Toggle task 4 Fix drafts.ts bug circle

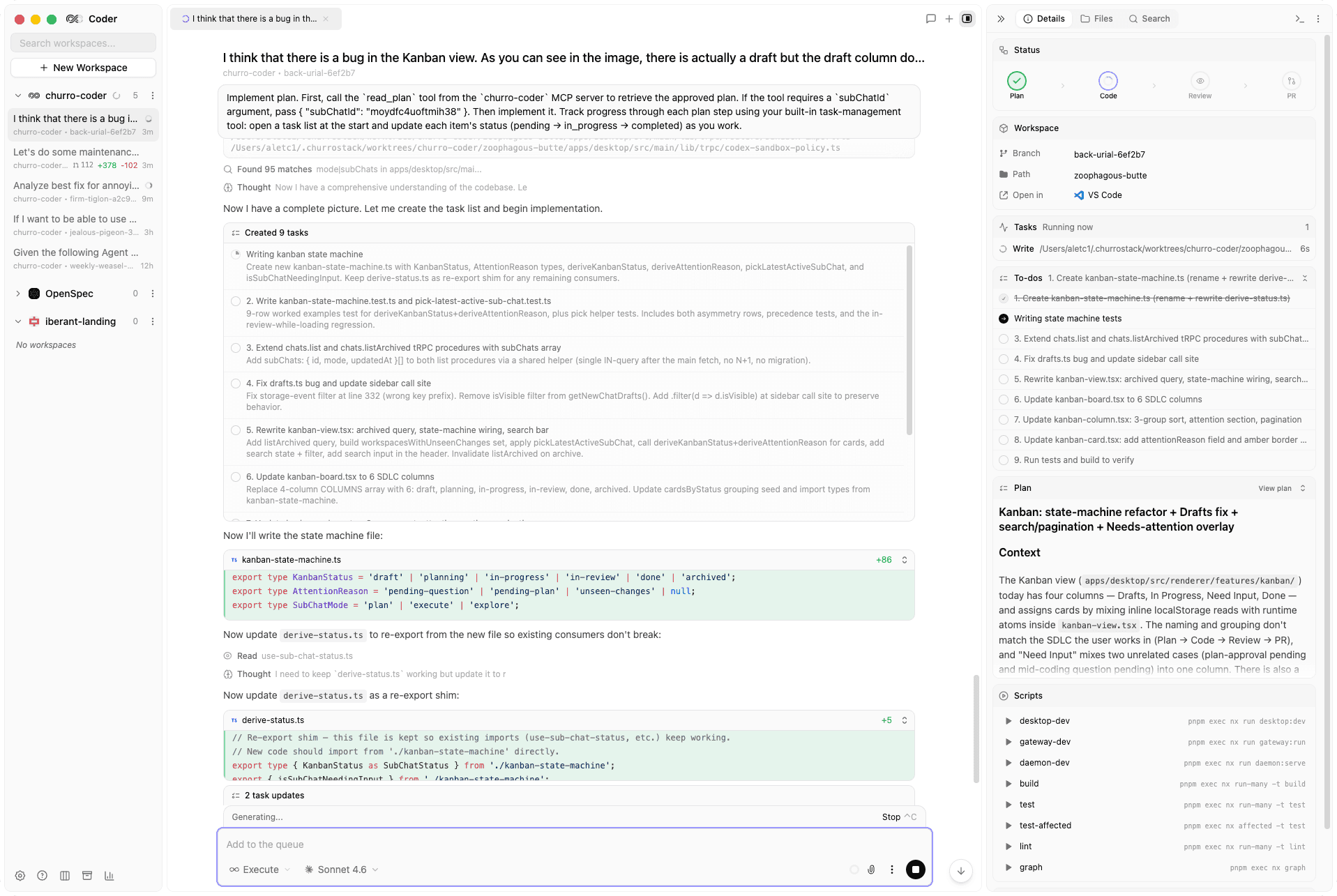236,384
